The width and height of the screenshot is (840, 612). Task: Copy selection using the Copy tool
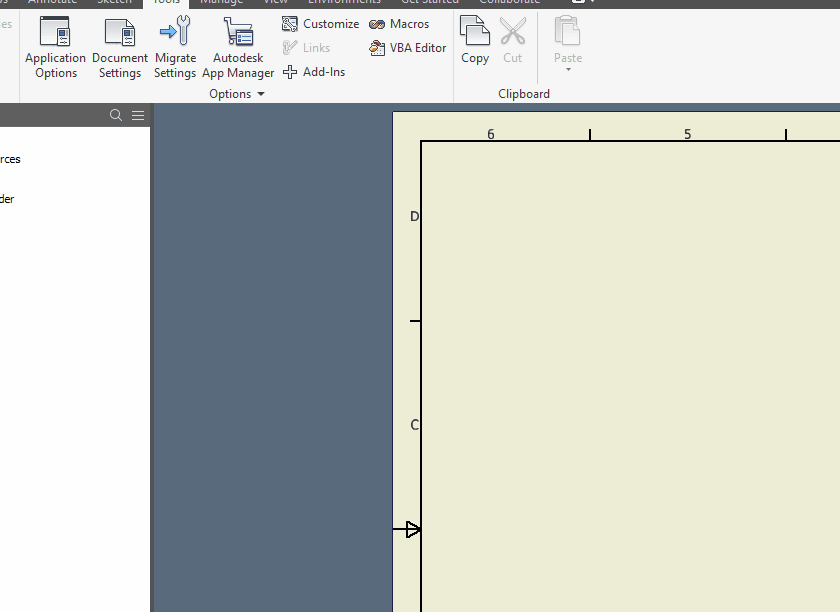(474, 40)
